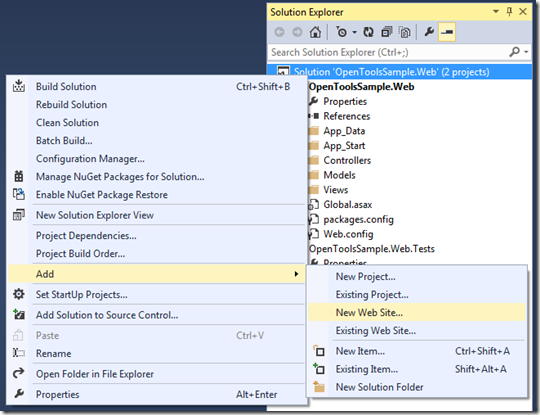Toggle the Auto Hide pin icon
The image size is (540, 415).
(509, 12)
